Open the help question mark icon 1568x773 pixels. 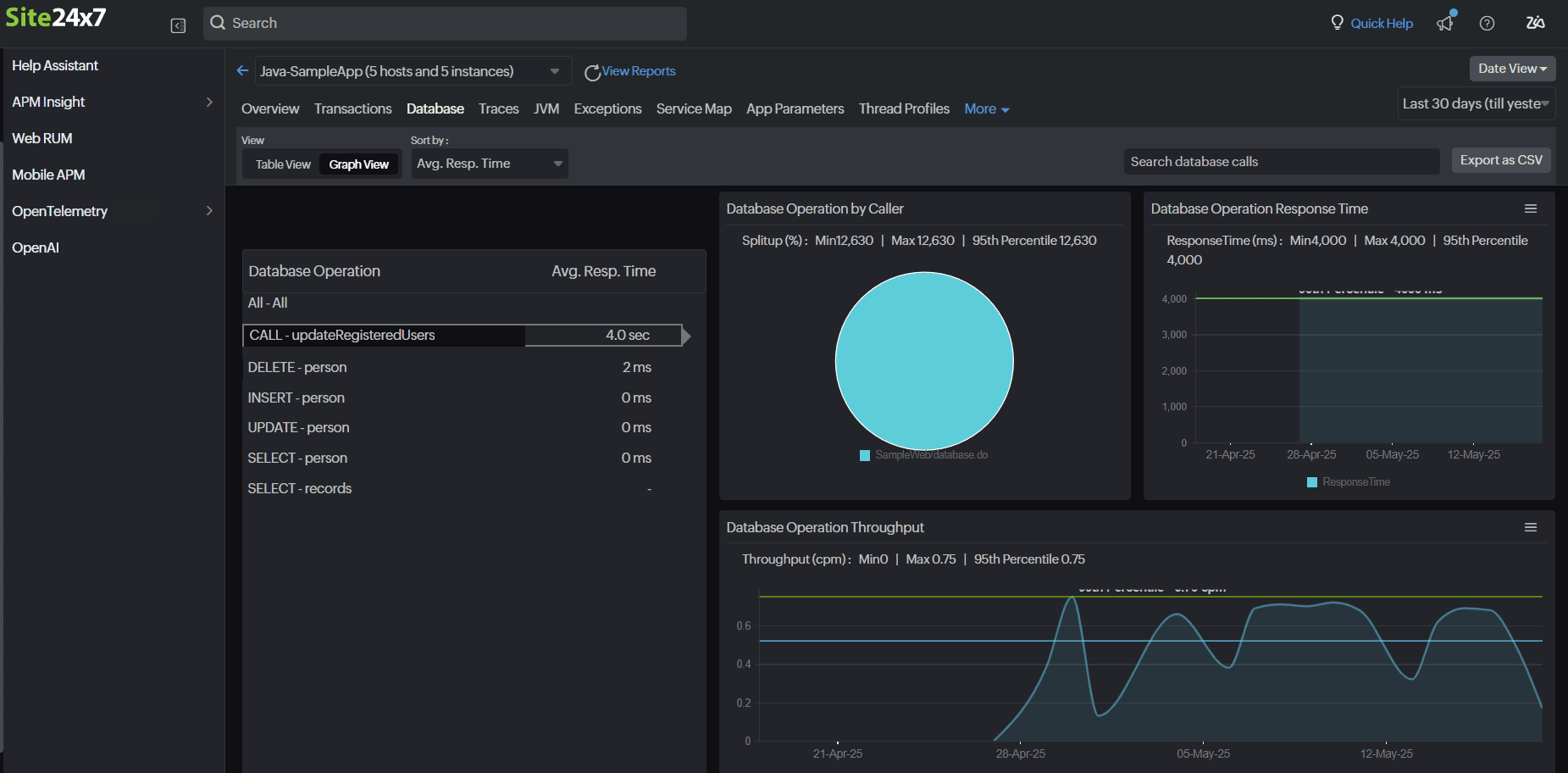coord(1487,24)
